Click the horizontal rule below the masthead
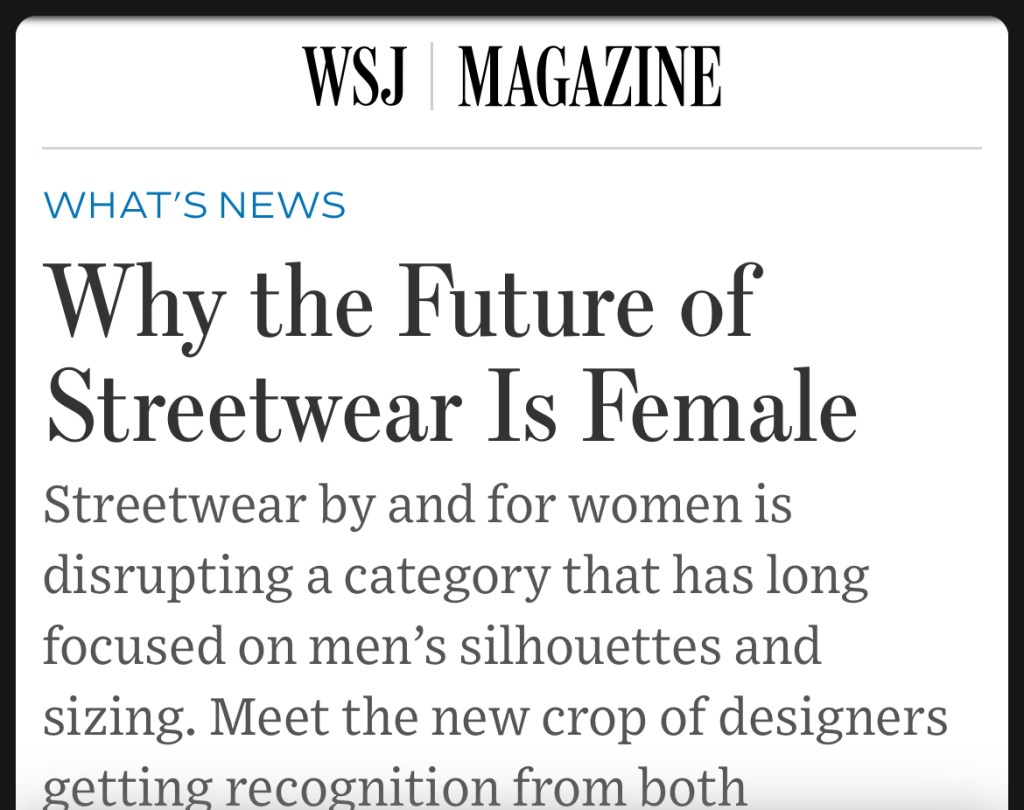 (x=512, y=148)
